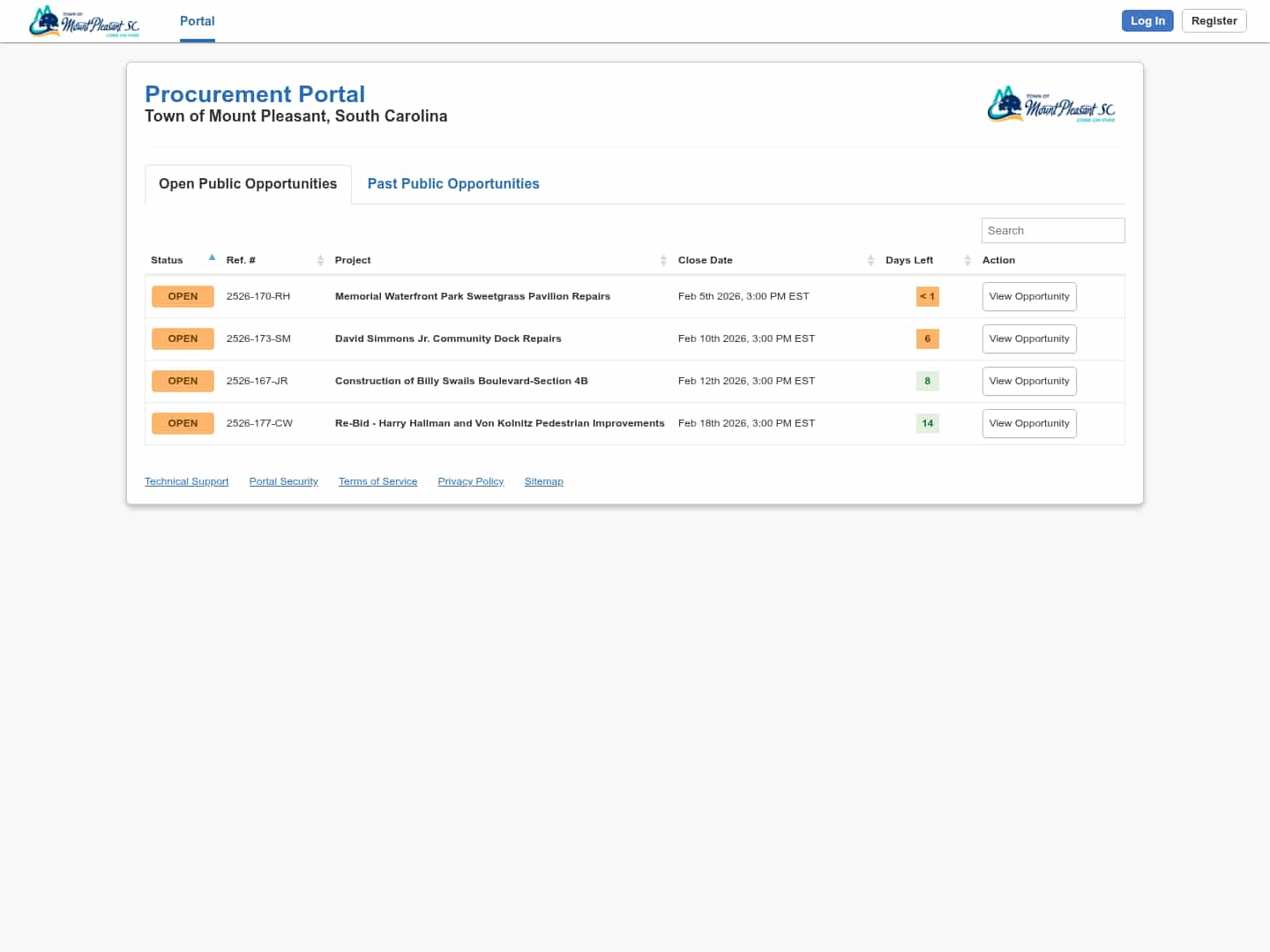
Task: Sort table by Close Date column
Action: [870, 260]
